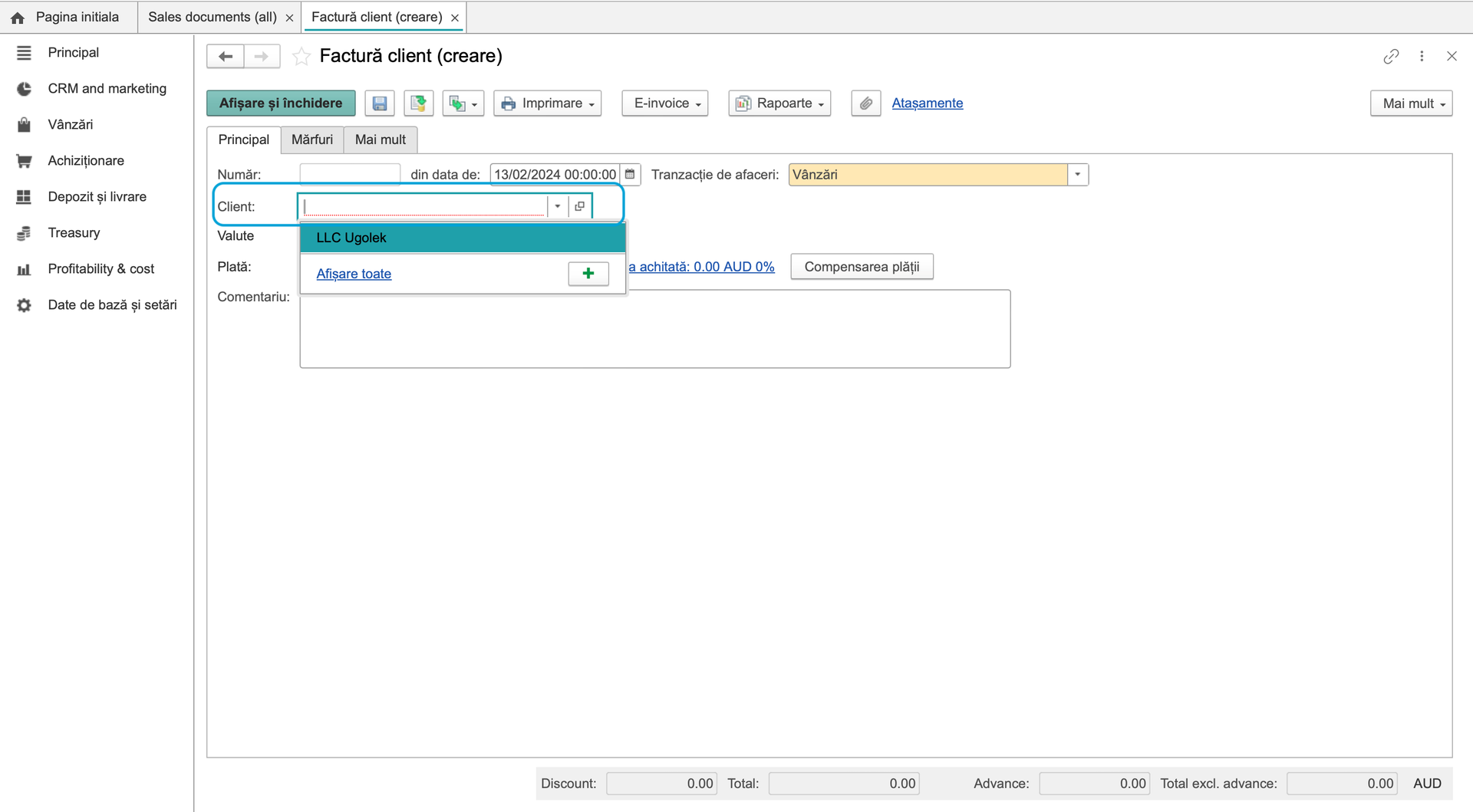The width and height of the screenshot is (1473, 812).
Task: Close the Factură client (creare) tab
Action: 455,18
